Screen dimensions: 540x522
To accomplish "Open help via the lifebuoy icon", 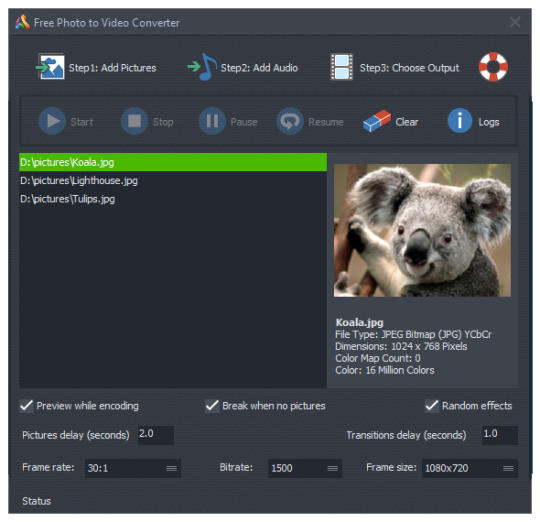I will click(x=493, y=67).
